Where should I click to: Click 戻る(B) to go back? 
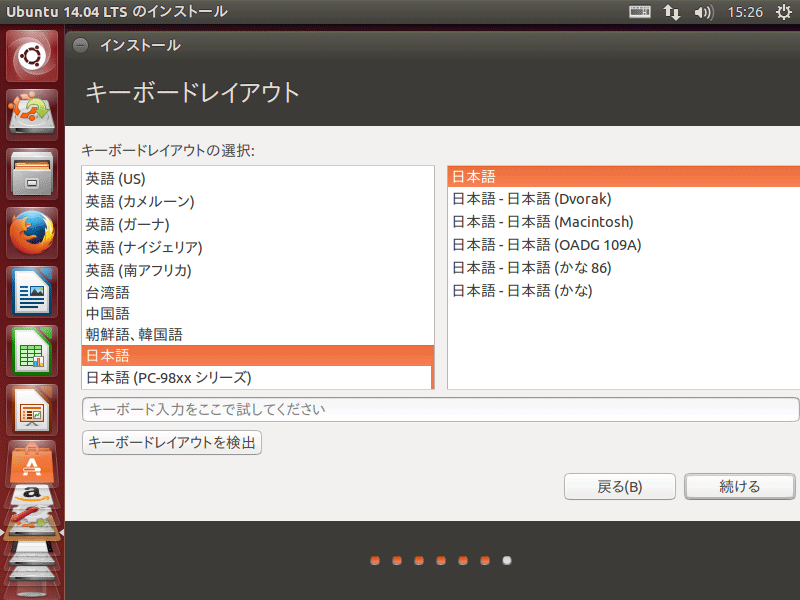point(620,487)
